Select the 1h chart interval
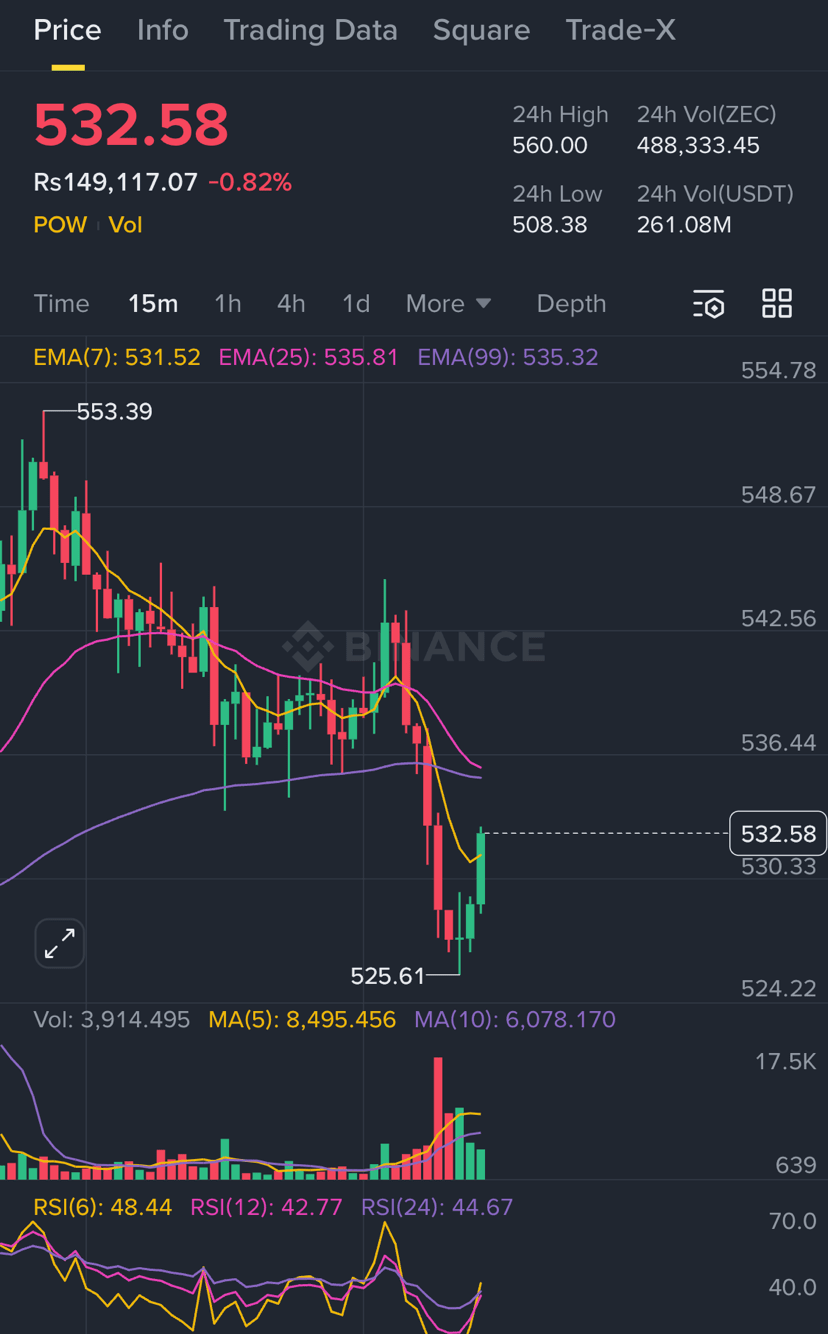The width and height of the screenshot is (828, 1334). pyautogui.click(x=228, y=303)
